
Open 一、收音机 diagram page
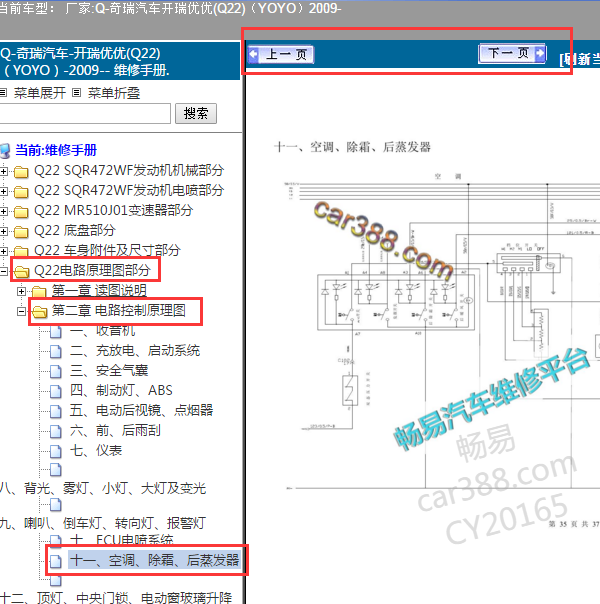[102, 331]
